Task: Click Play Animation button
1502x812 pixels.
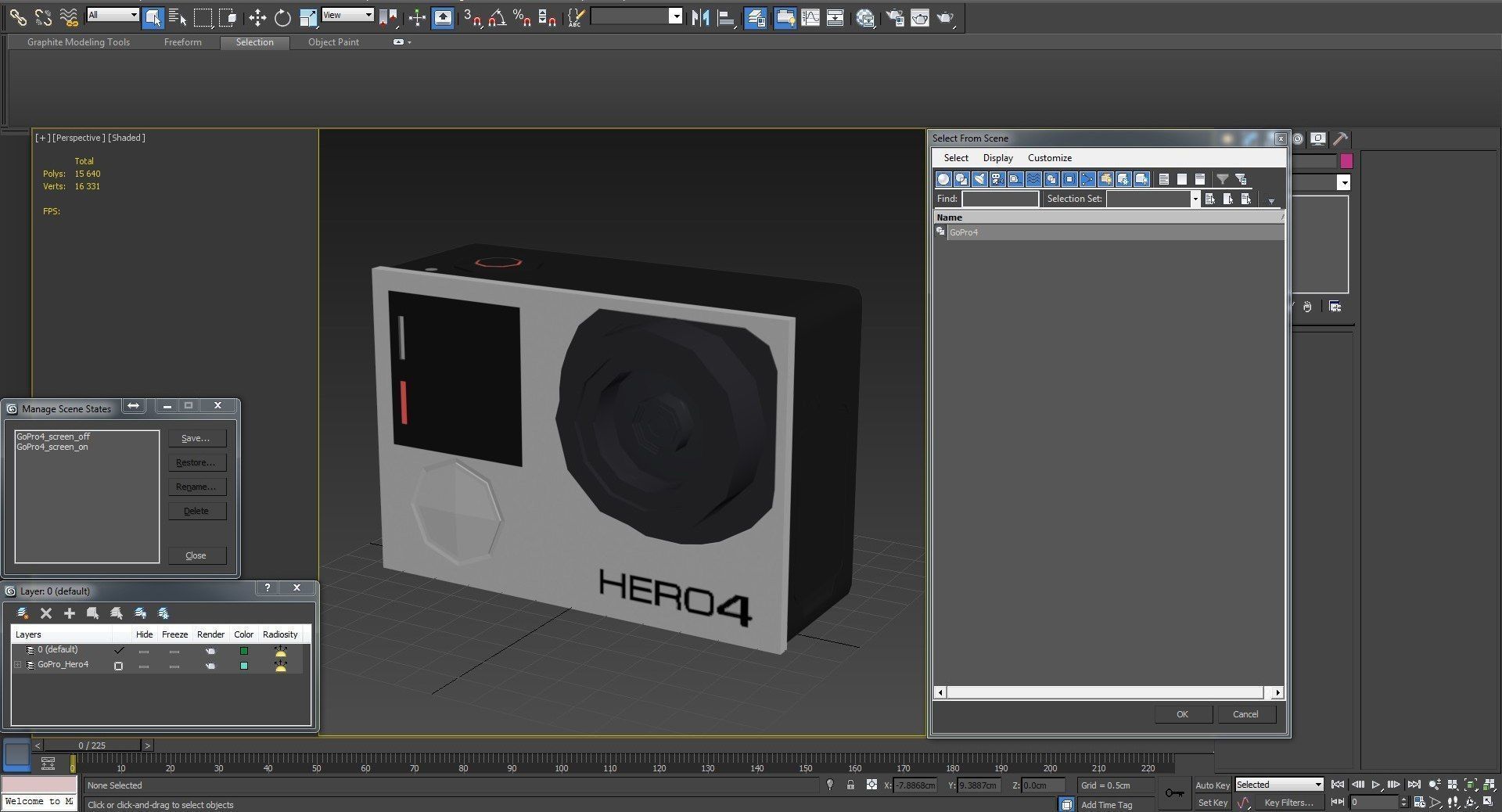Action: (1376, 785)
